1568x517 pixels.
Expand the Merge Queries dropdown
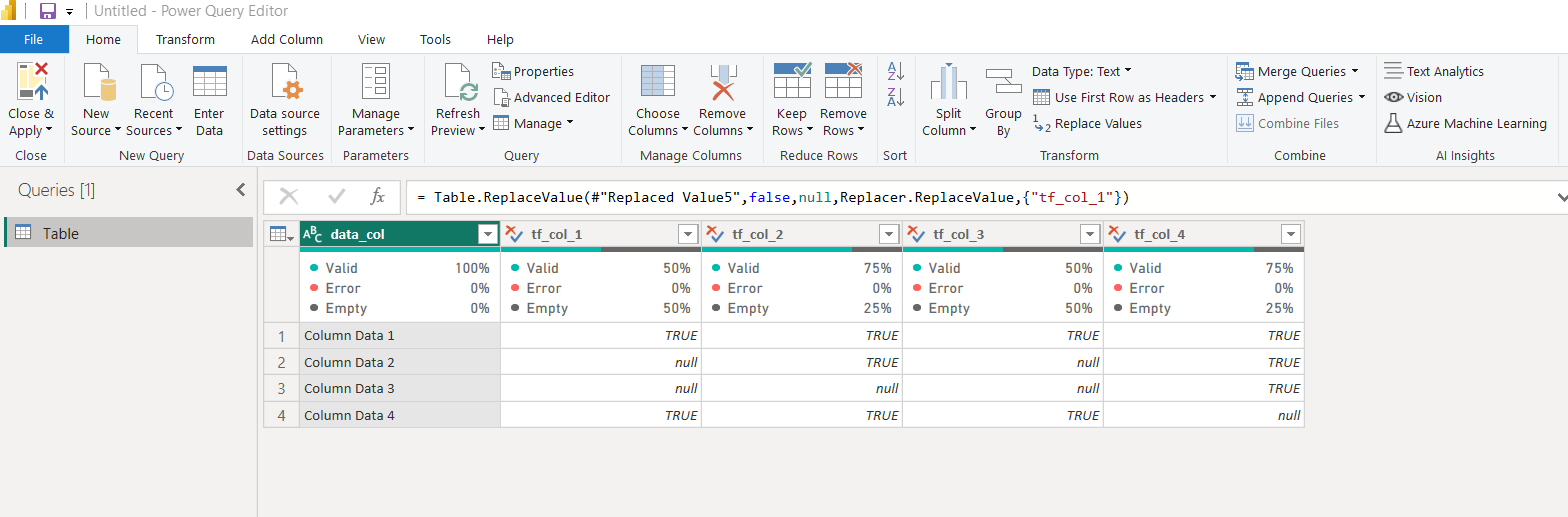tap(1355, 71)
